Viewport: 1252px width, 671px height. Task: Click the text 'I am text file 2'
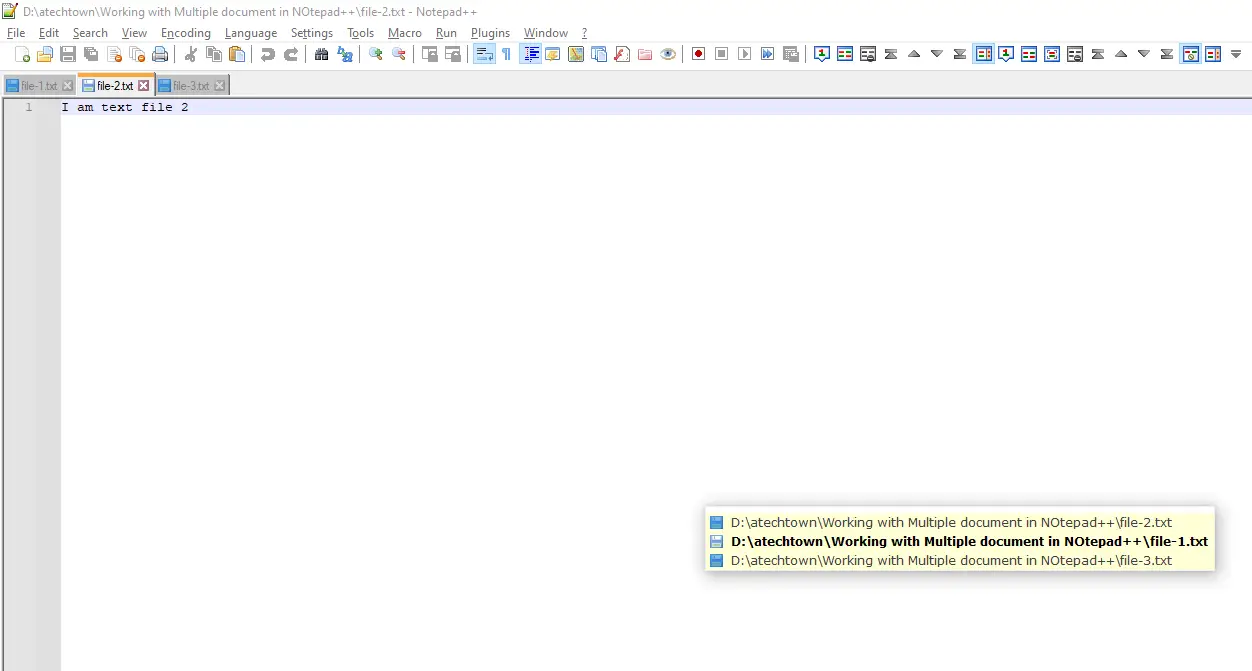coord(125,107)
